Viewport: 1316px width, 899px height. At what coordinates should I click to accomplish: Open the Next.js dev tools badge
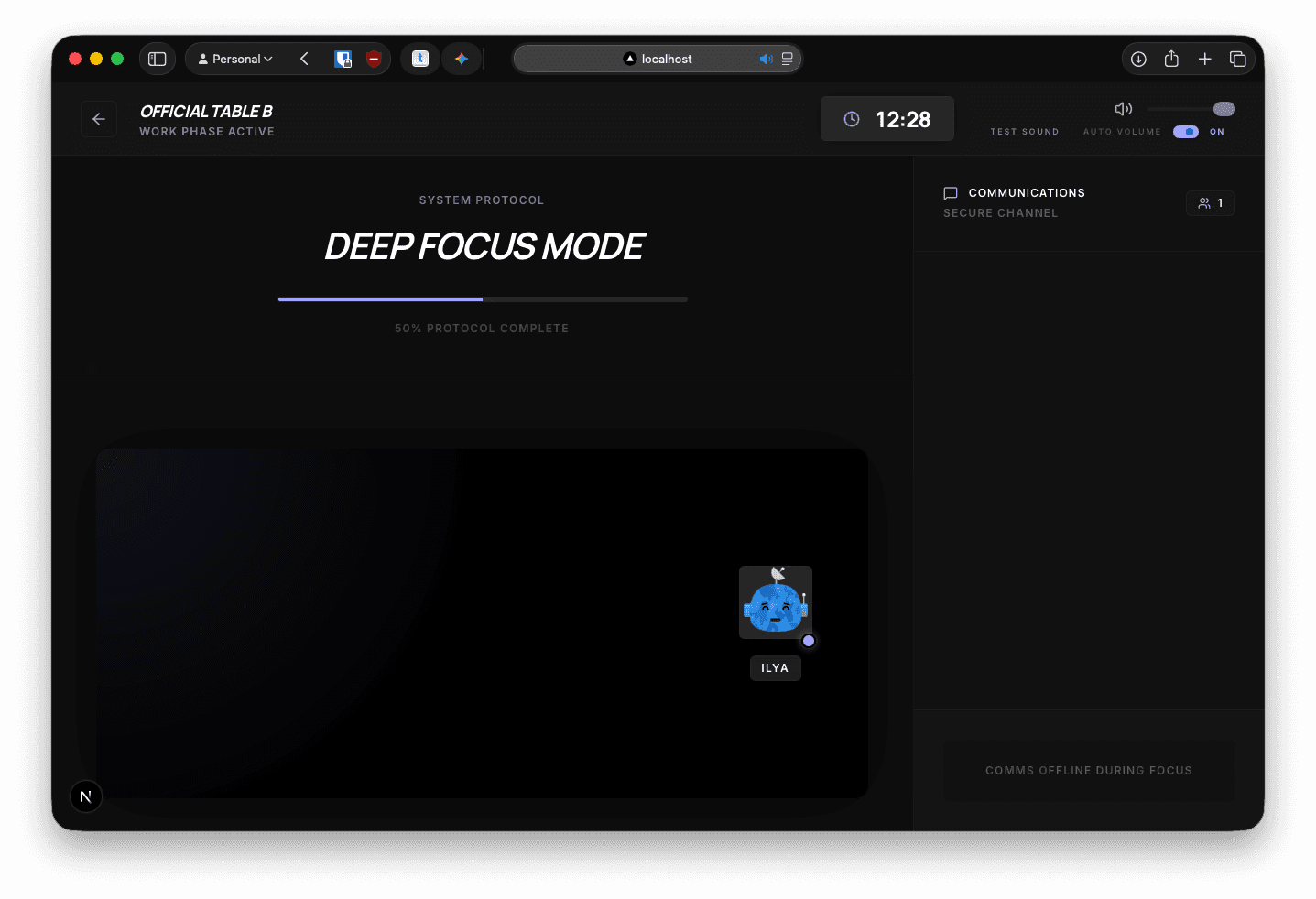pos(86,796)
